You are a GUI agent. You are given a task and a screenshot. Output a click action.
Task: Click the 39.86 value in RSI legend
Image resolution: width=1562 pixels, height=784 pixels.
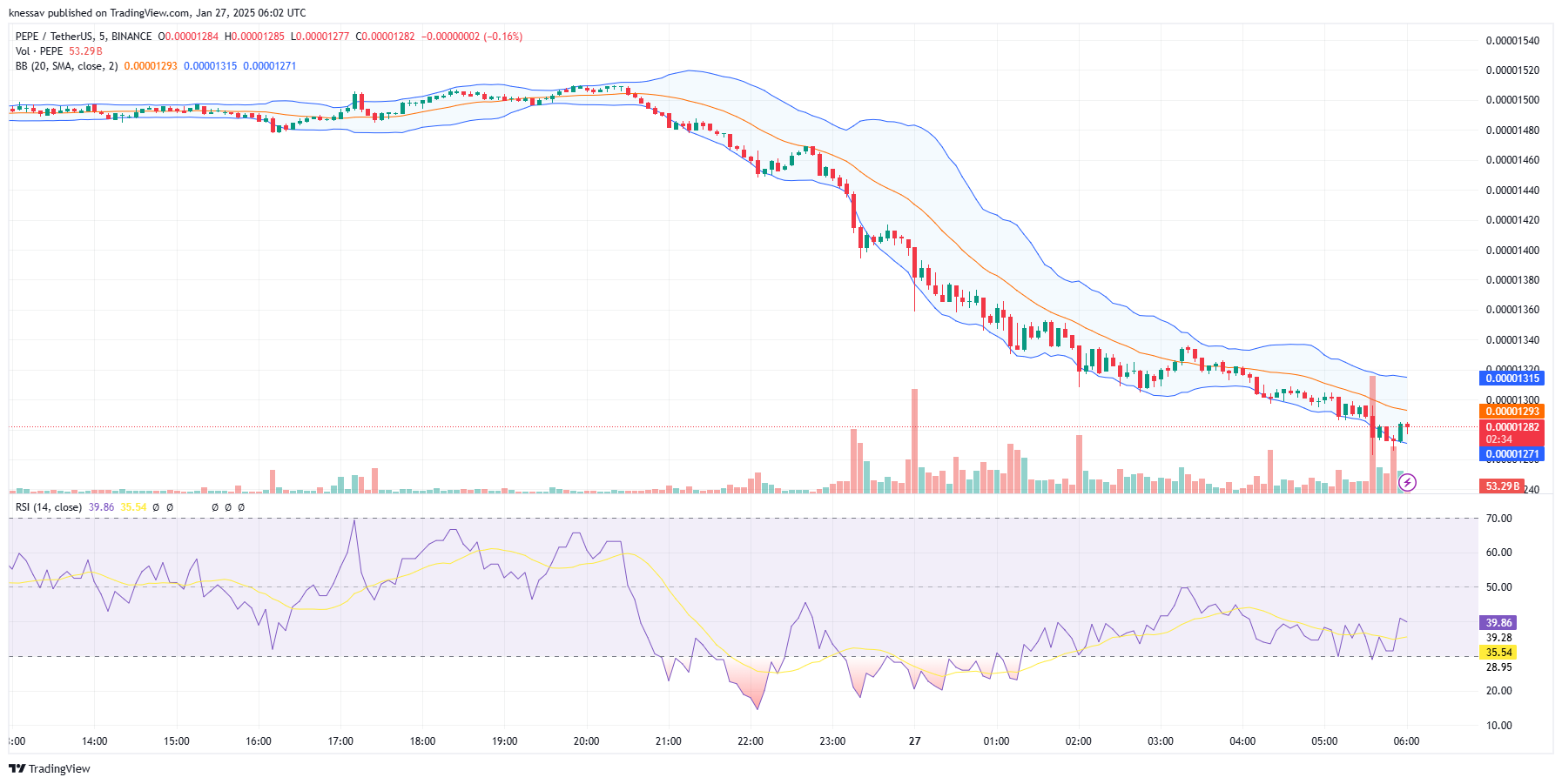pos(101,507)
